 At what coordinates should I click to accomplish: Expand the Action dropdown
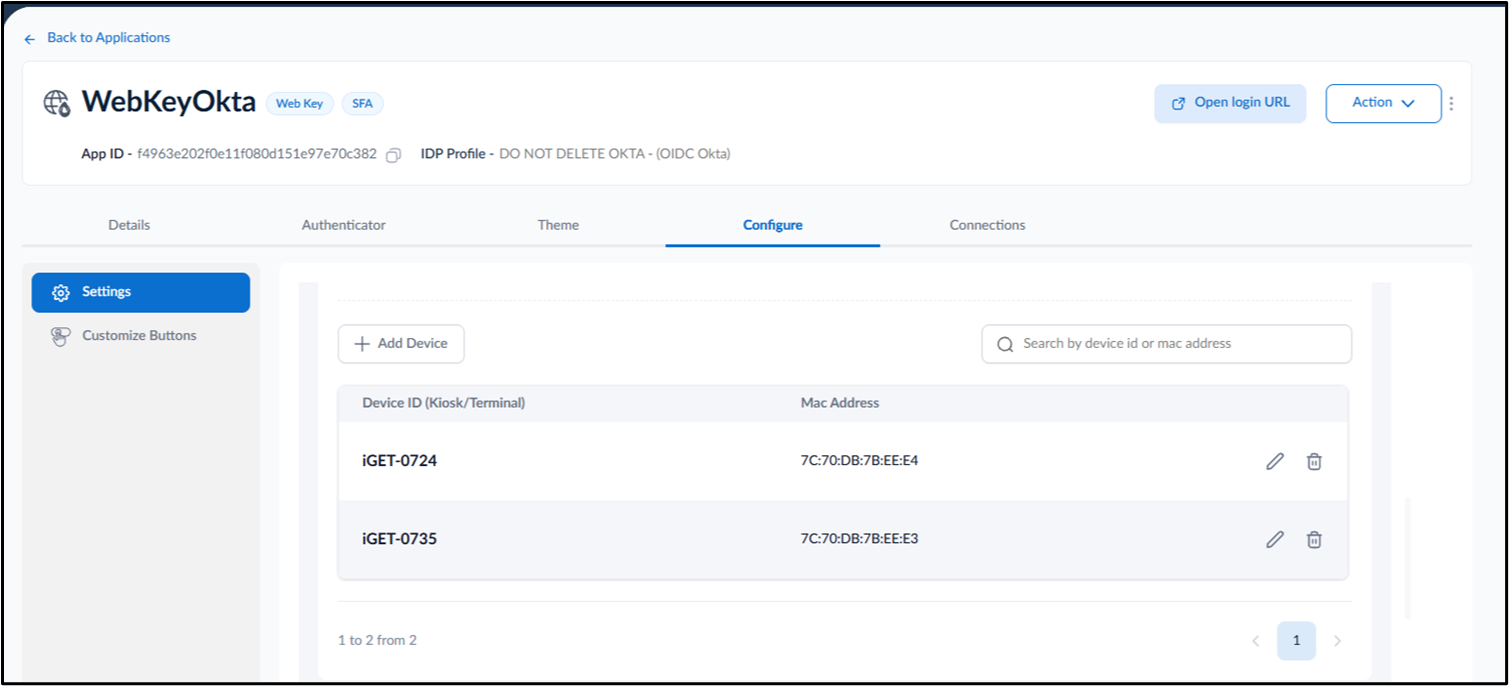coord(1383,103)
